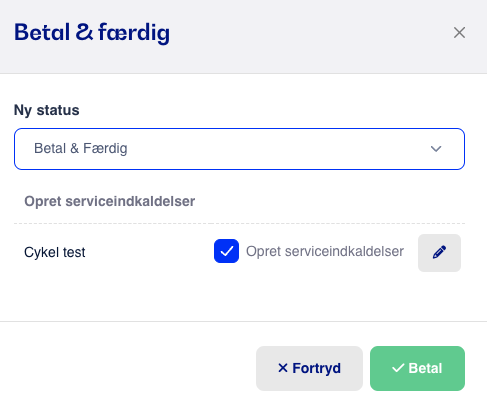Click the selected 'Betal & Færdig' value text
Screen dimensions: 487x406
tap(81, 148)
